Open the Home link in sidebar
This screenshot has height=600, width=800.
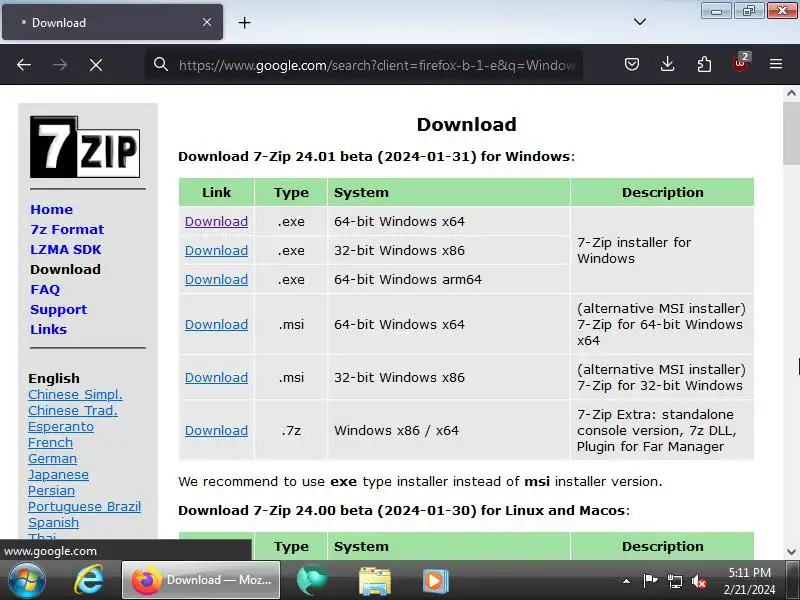point(52,209)
